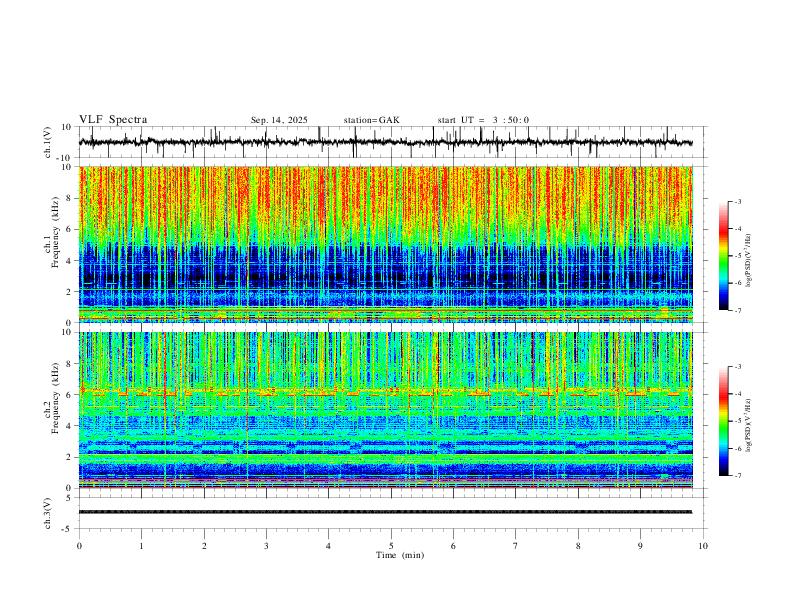
Task: Click tick label "7" on the Time axis
Action: (516, 546)
